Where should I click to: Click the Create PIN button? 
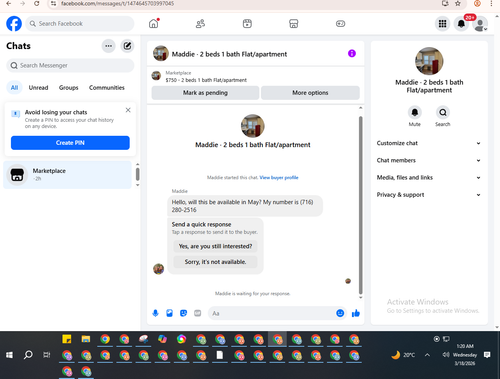(x=70, y=143)
